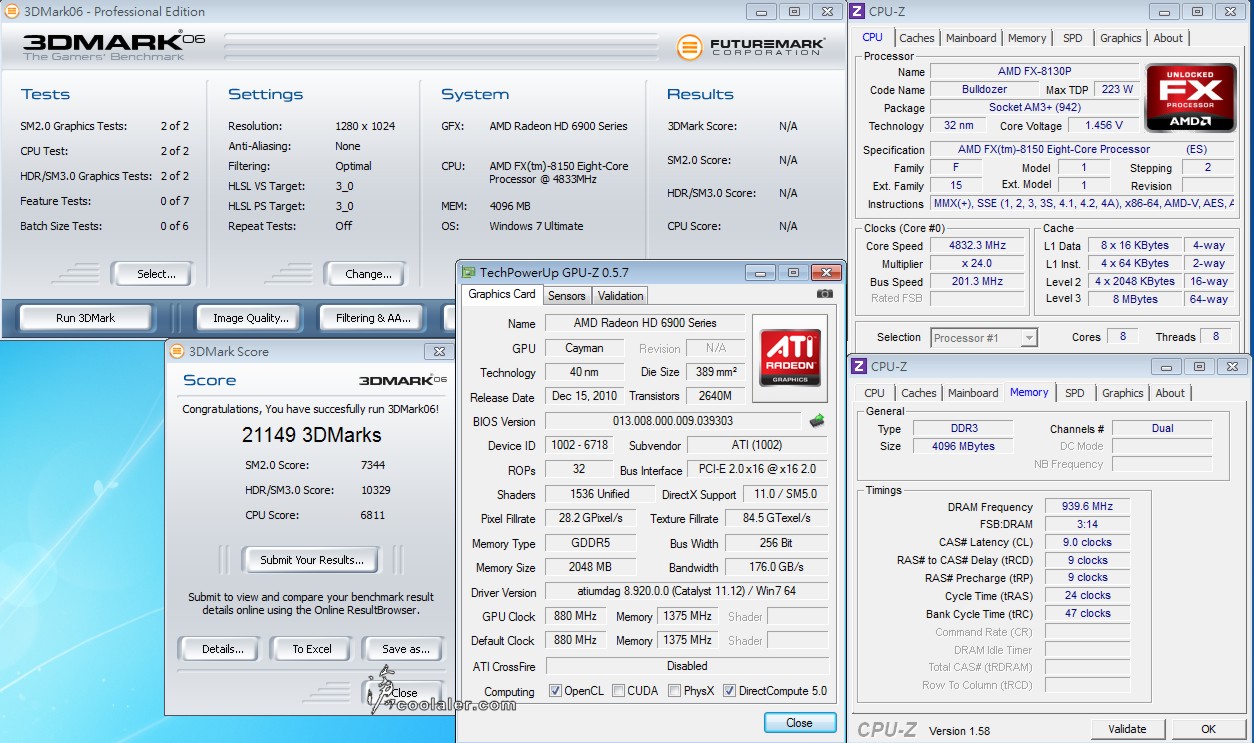
Task: Toggle the CUDA checkbox
Action: (x=618, y=691)
